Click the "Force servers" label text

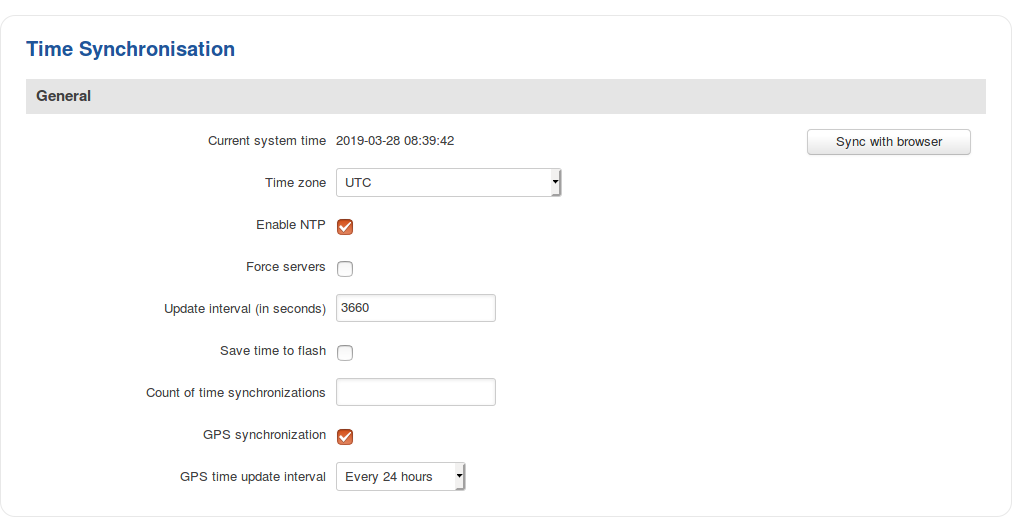285,267
